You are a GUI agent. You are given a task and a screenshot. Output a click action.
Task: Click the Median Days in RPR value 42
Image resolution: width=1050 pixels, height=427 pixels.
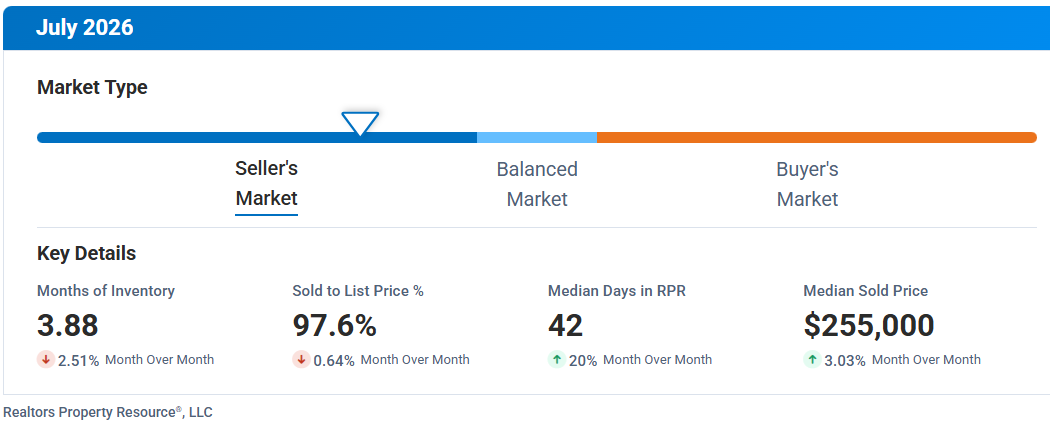tap(565, 325)
